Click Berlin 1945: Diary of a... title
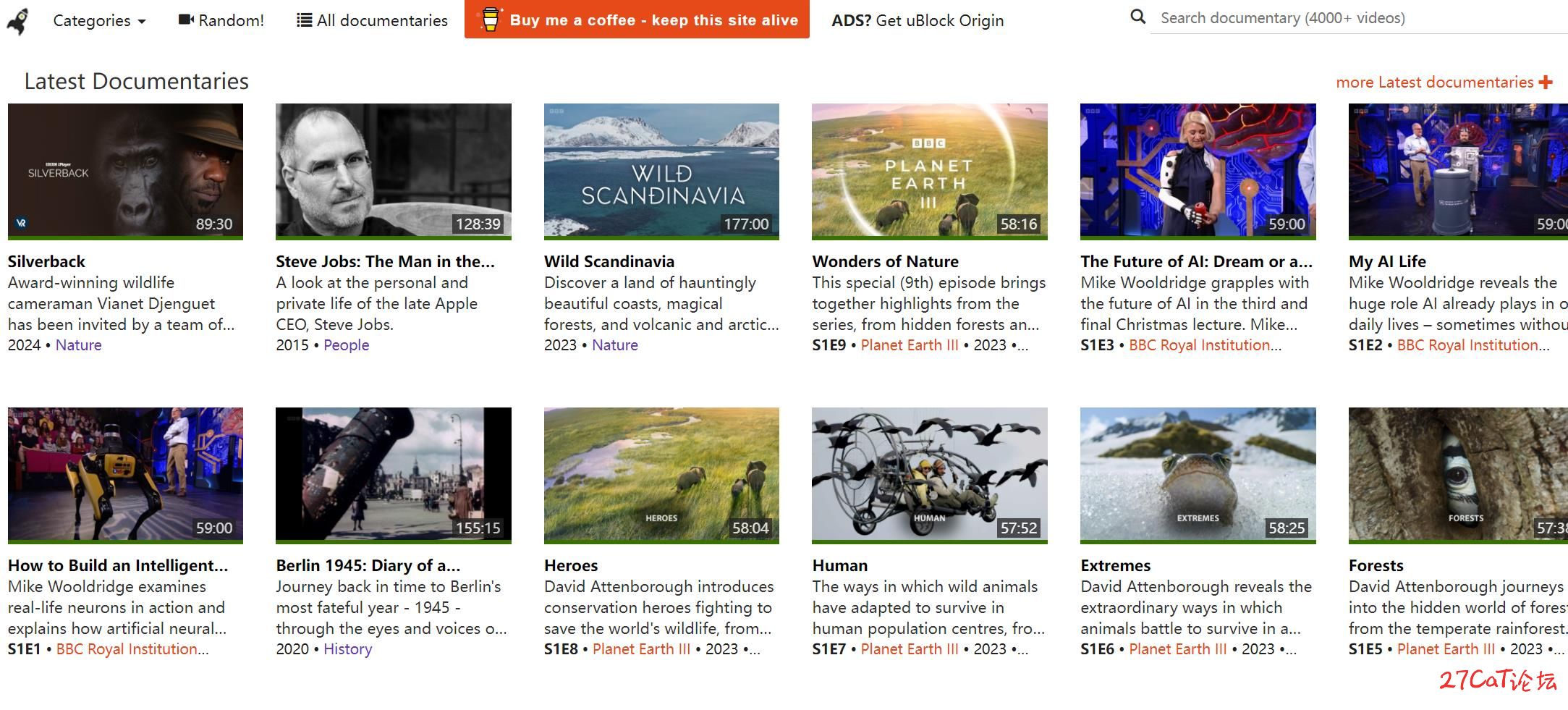The width and height of the screenshot is (1568, 710). click(x=368, y=565)
